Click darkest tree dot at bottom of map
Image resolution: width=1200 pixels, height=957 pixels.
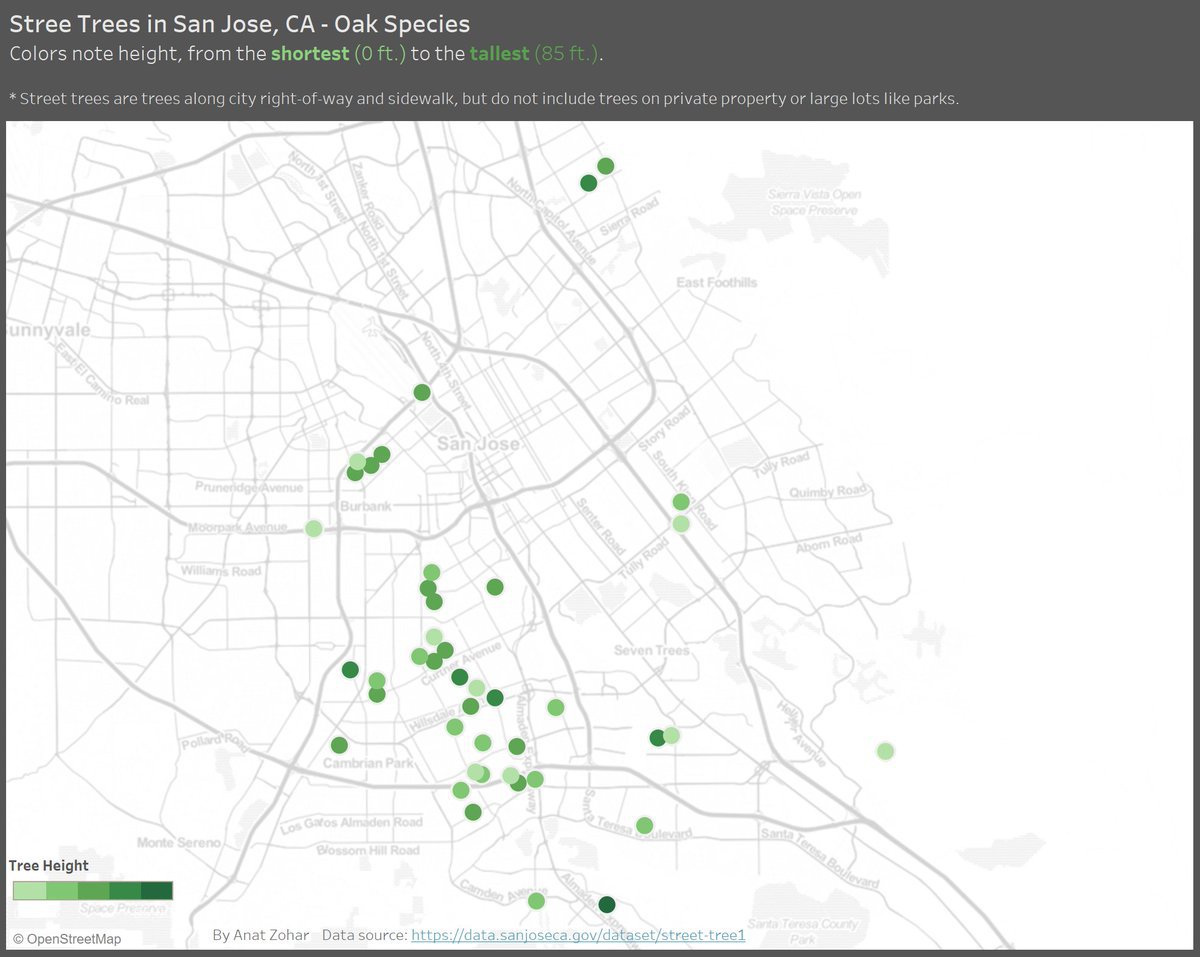(x=606, y=905)
